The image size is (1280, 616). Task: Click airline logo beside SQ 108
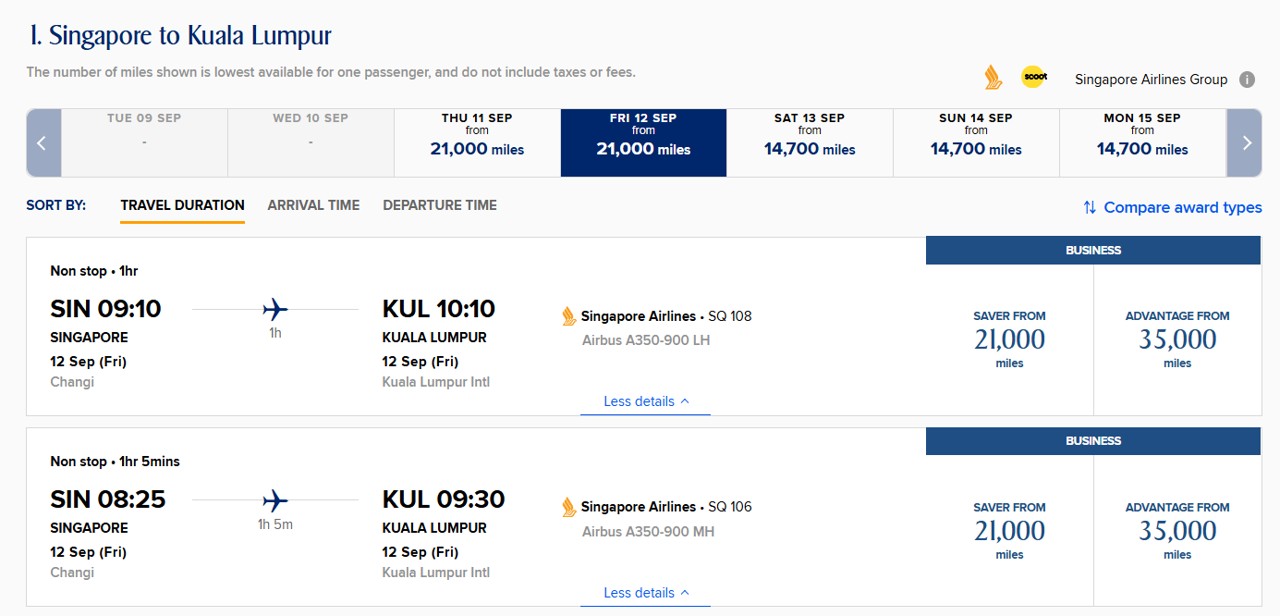(569, 317)
